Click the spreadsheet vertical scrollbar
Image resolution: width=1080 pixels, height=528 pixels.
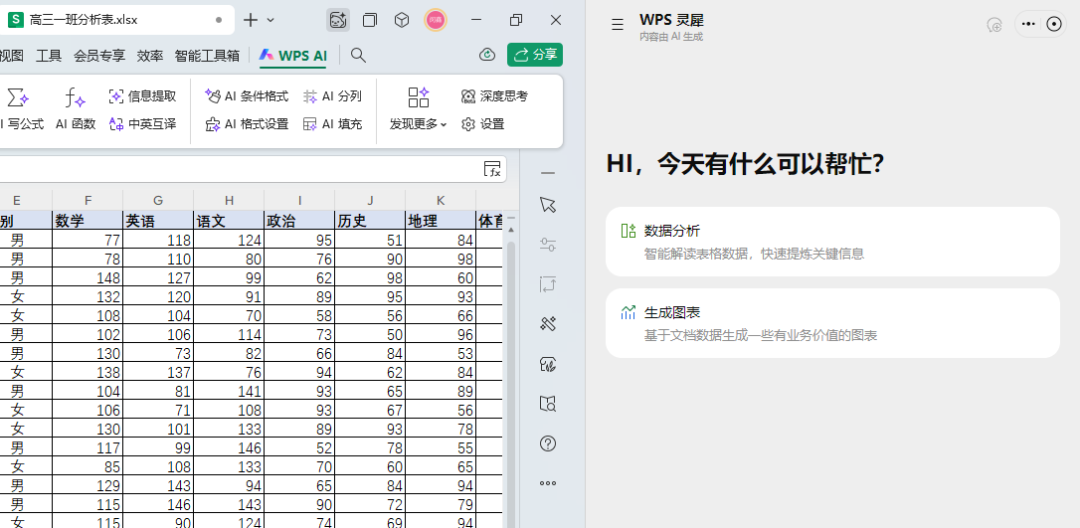click(x=511, y=382)
